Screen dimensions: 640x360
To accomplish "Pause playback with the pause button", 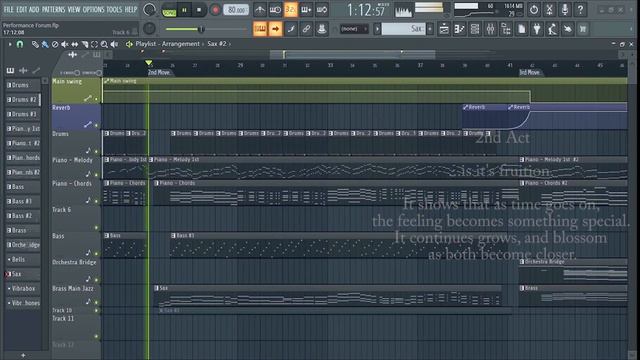I will [184, 10].
